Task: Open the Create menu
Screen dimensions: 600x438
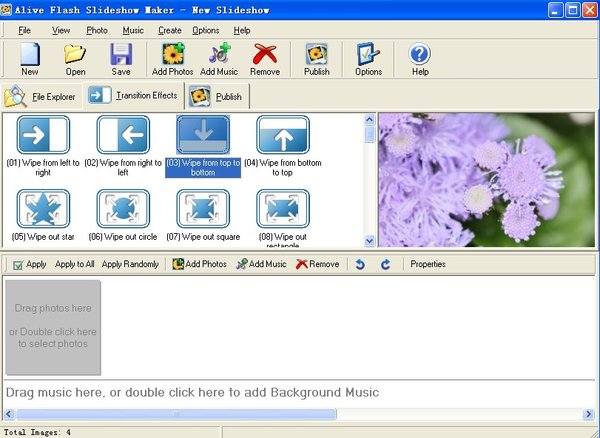Action: [x=169, y=31]
